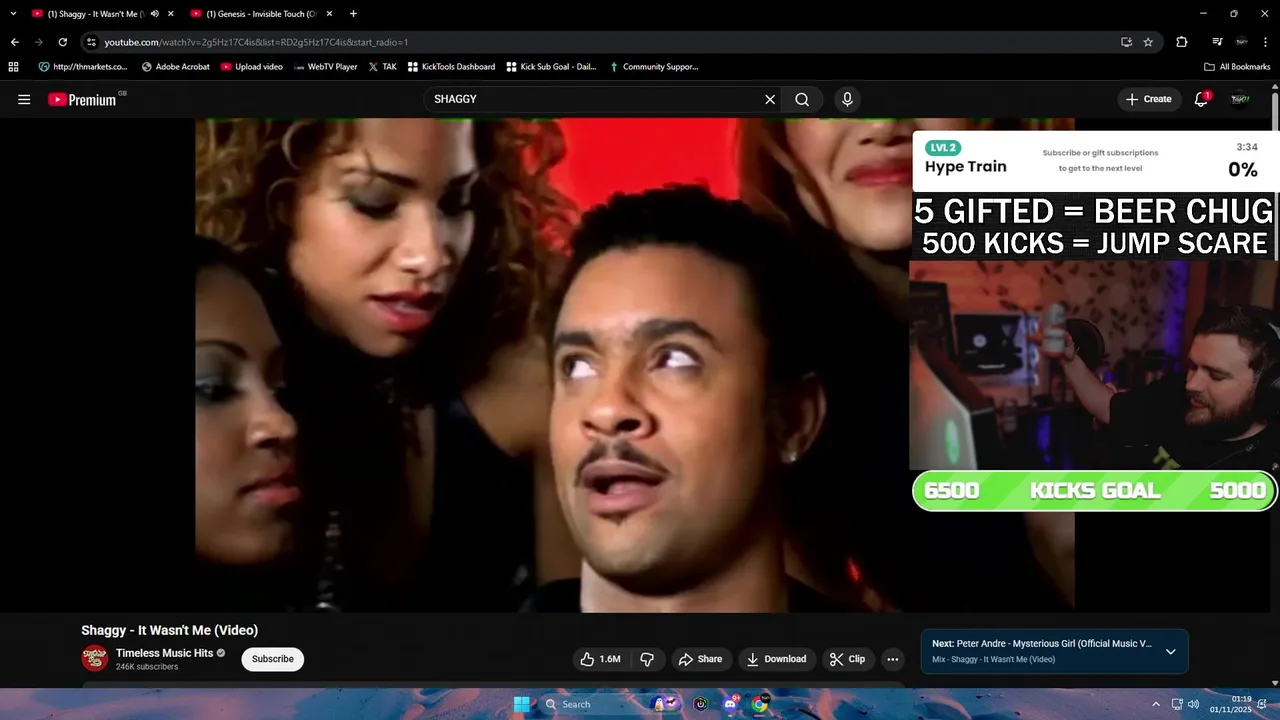Click the video title text
The image size is (1280, 720).
(170, 630)
